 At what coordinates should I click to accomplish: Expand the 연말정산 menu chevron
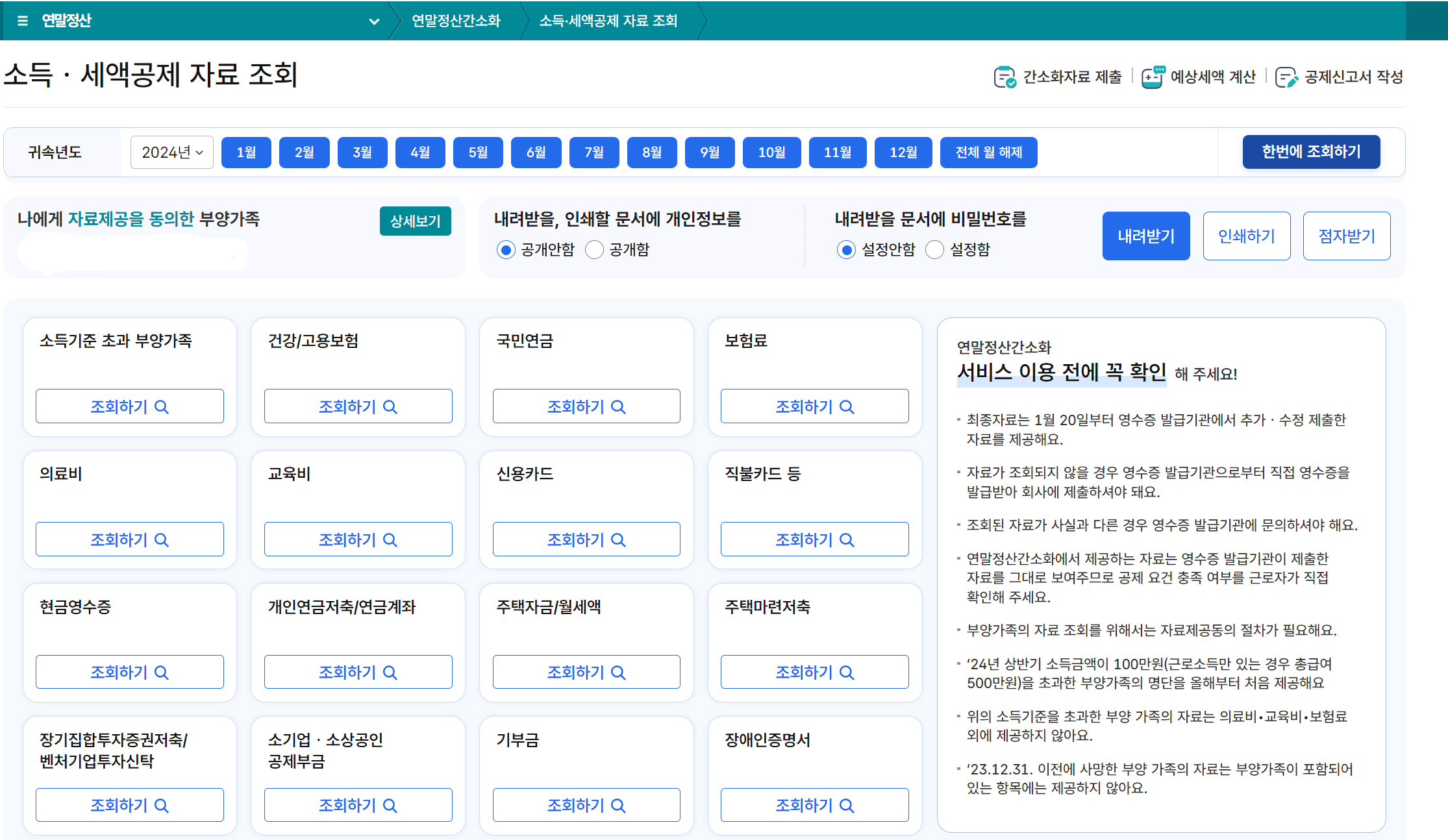[374, 21]
